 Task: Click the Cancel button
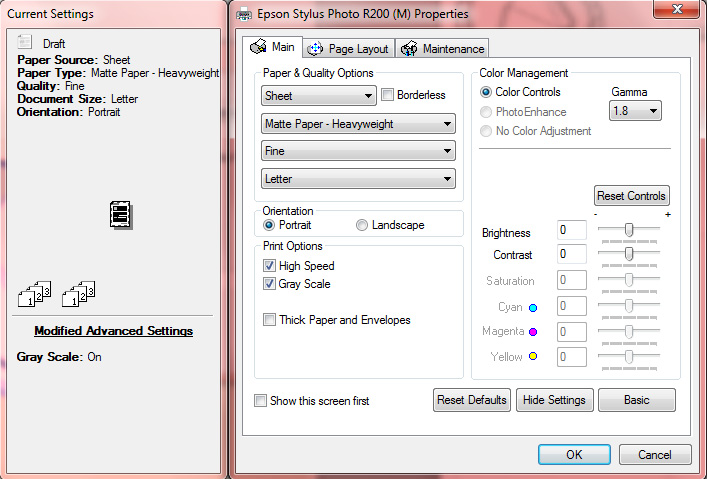pyautogui.click(x=655, y=454)
